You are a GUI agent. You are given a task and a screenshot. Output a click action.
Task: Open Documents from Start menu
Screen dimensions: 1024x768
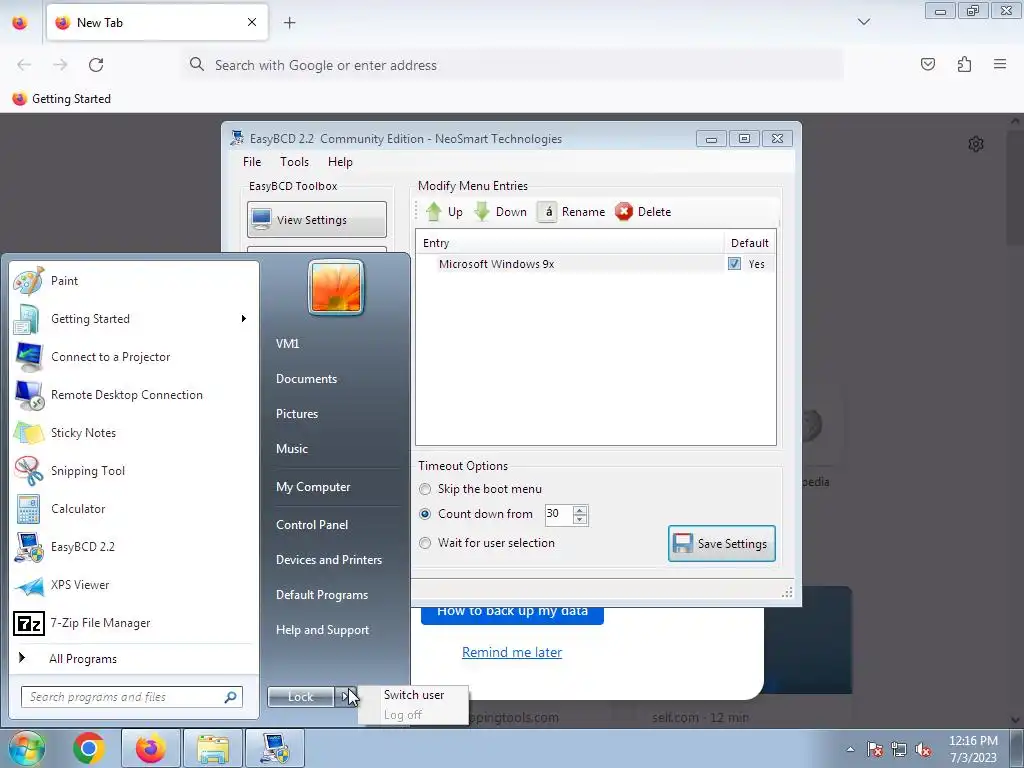306,379
